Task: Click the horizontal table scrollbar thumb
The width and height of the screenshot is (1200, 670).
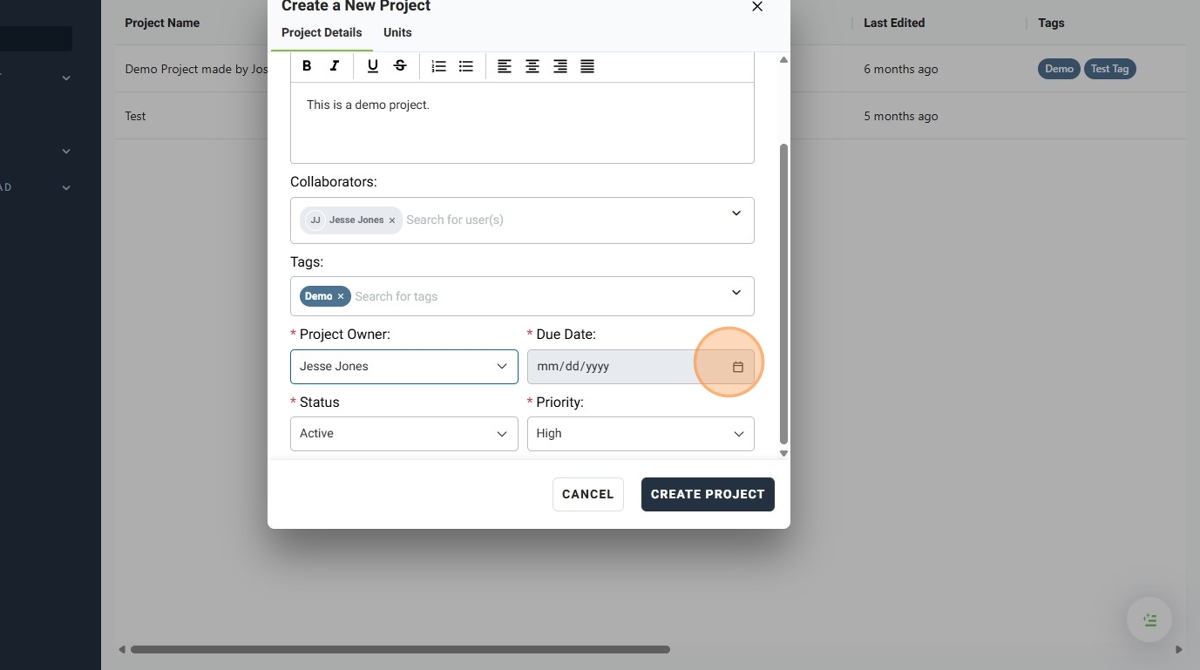Action: pos(400,649)
